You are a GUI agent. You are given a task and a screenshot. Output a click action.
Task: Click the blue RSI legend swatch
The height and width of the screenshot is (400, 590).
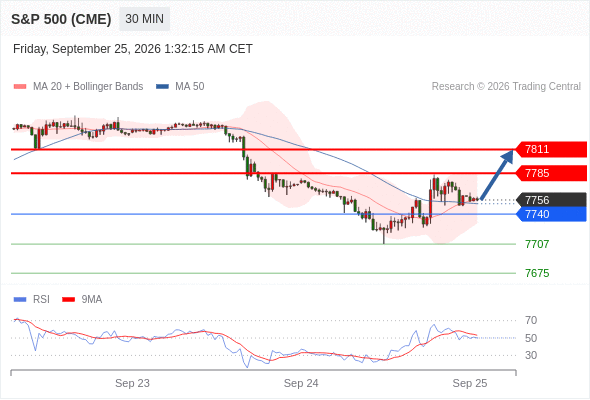click(x=20, y=300)
